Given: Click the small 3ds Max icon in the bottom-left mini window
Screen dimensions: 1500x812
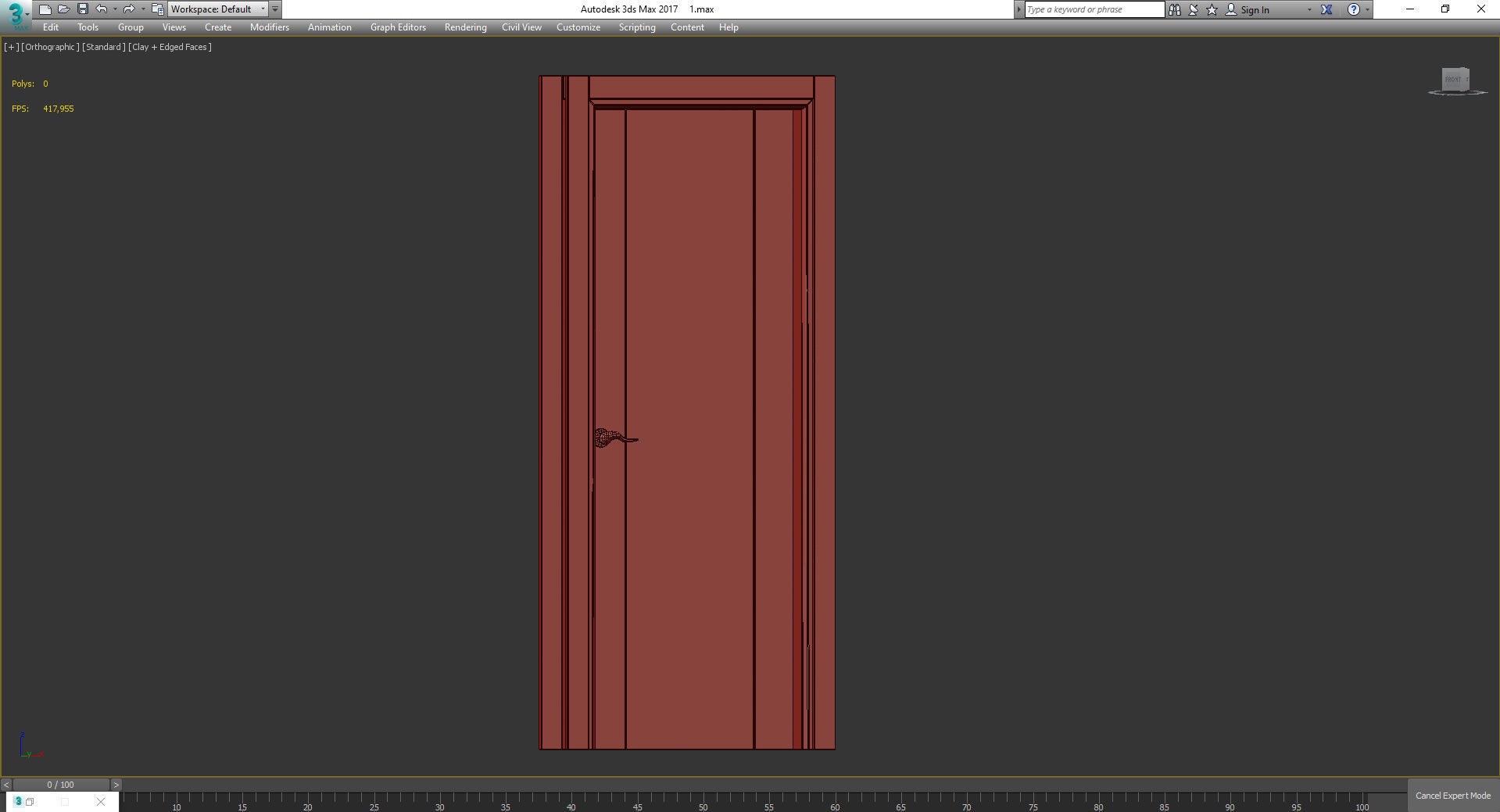Looking at the screenshot, I should point(18,801).
